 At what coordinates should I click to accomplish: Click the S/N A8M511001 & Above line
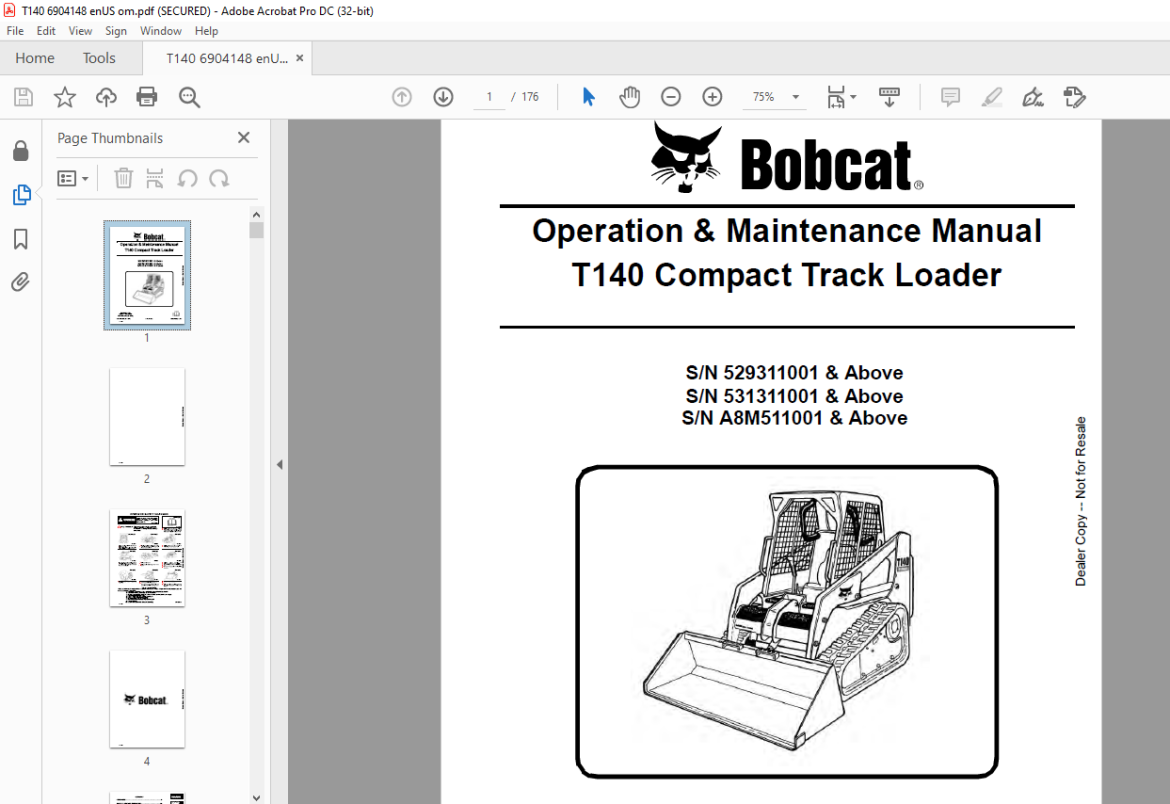[x=794, y=418]
